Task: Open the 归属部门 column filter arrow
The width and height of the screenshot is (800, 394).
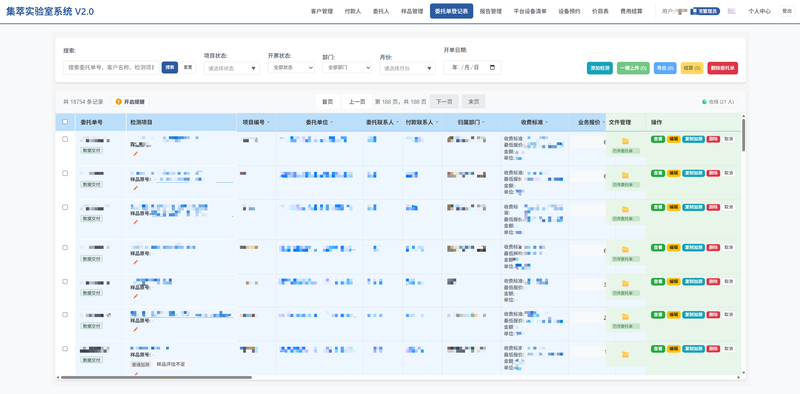Action: [483, 122]
